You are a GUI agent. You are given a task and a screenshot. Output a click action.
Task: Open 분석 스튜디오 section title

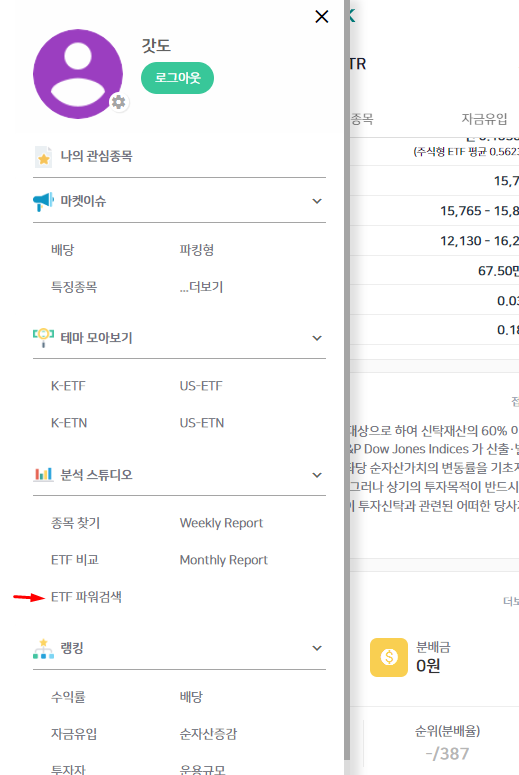pos(96,474)
